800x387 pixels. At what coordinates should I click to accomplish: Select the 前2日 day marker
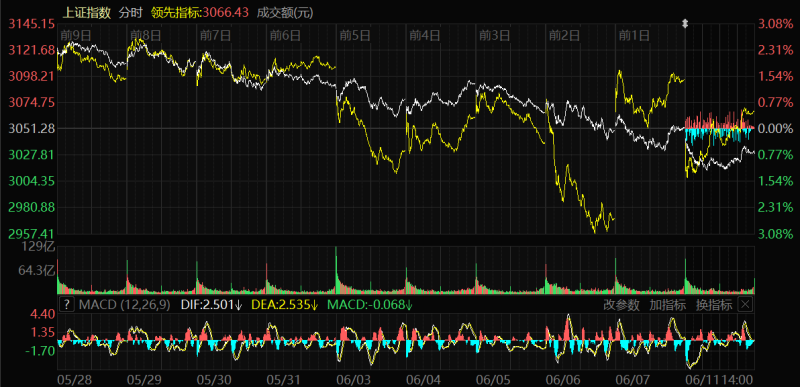coord(564,35)
